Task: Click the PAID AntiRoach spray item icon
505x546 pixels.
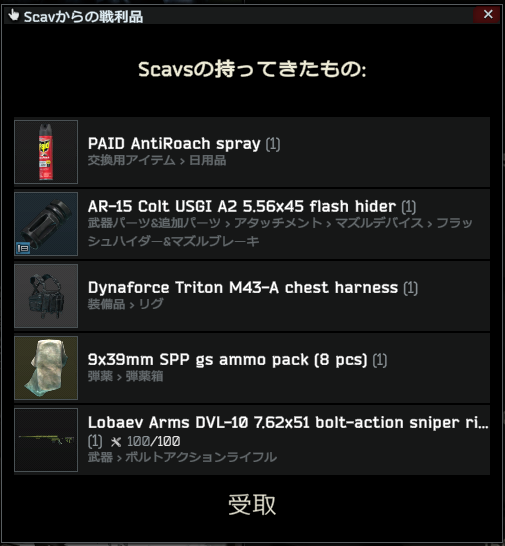Action: point(46,152)
